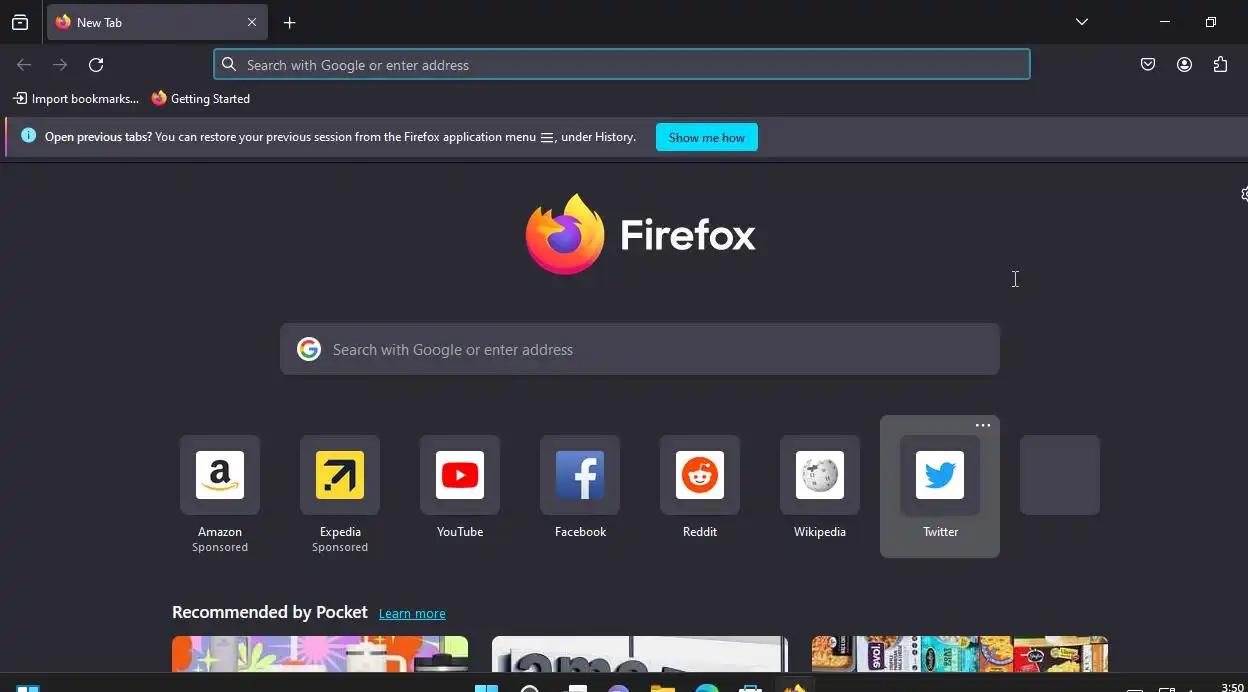Open the Reddit shortcut tile
Viewport: 1248px width, 692px height.
[x=700, y=475]
